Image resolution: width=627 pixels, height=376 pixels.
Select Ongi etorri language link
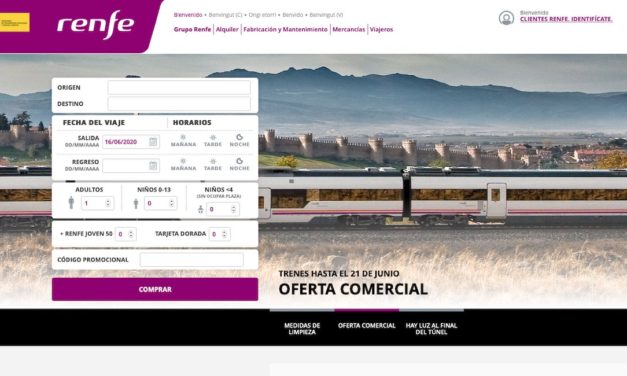(262, 15)
